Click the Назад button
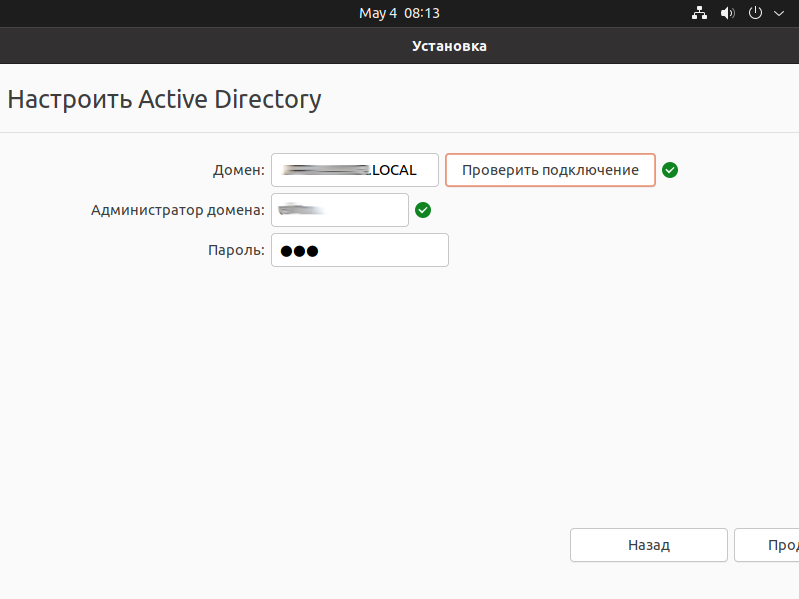 [x=649, y=545]
